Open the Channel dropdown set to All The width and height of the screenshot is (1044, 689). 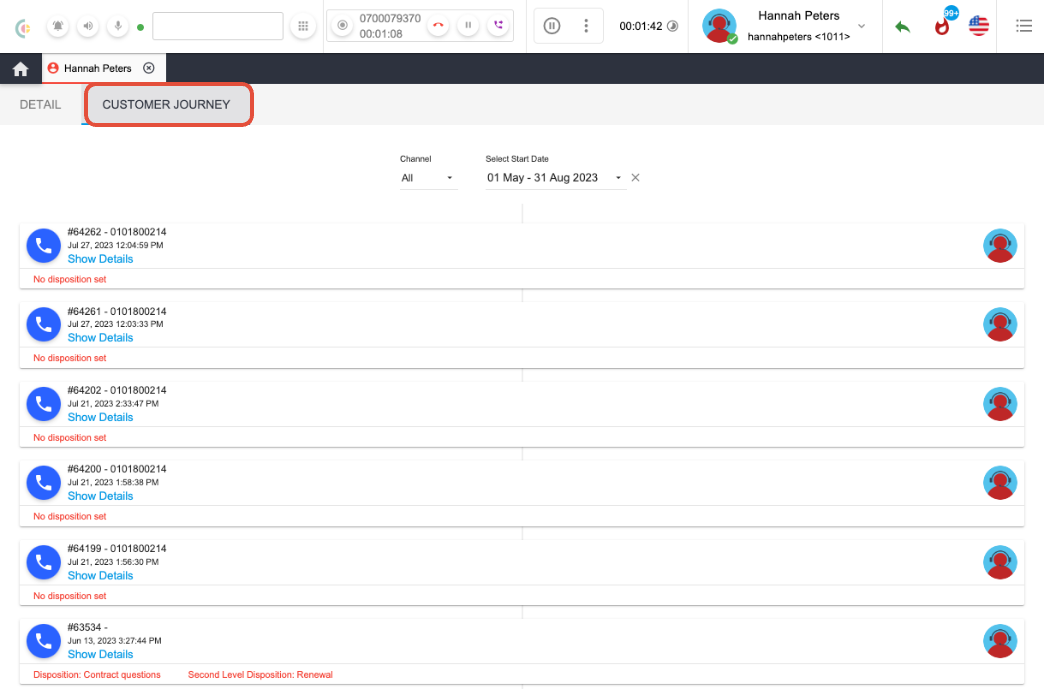428,178
